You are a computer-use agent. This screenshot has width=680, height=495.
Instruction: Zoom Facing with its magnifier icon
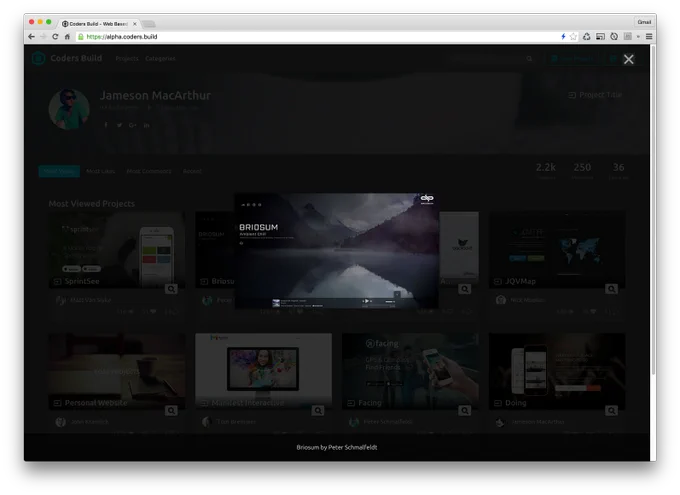coord(464,410)
